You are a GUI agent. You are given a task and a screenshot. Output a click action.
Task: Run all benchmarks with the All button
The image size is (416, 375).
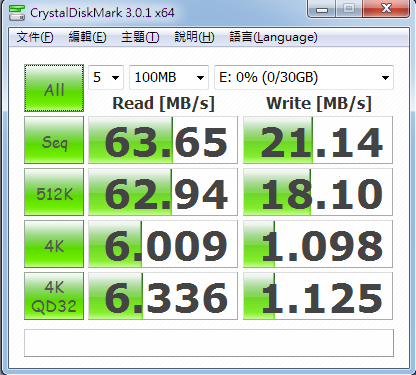pyautogui.click(x=54, y=88)
